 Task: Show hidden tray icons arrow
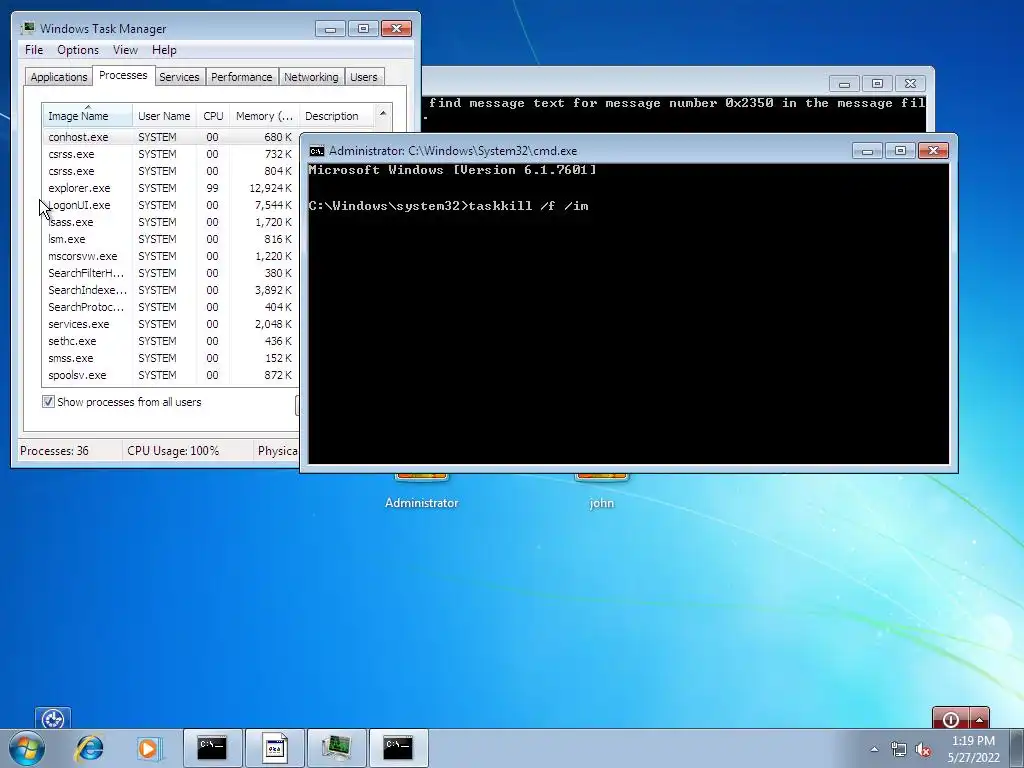[874, 749]
